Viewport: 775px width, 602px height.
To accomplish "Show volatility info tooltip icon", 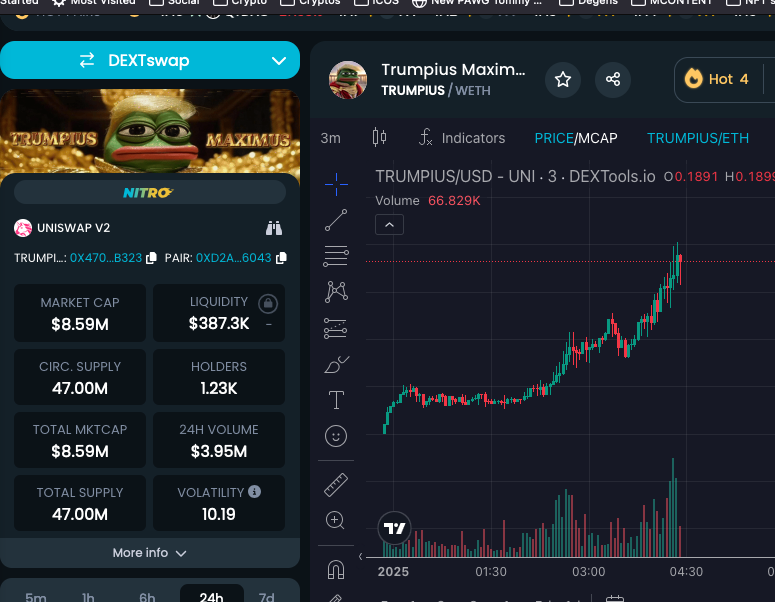I will coord(255,492).
